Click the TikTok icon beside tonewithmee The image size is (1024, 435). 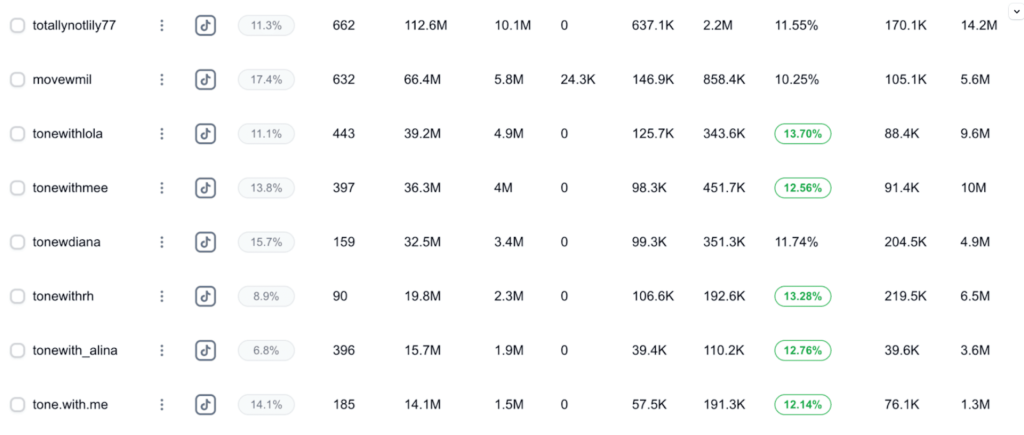coord(205,187)
